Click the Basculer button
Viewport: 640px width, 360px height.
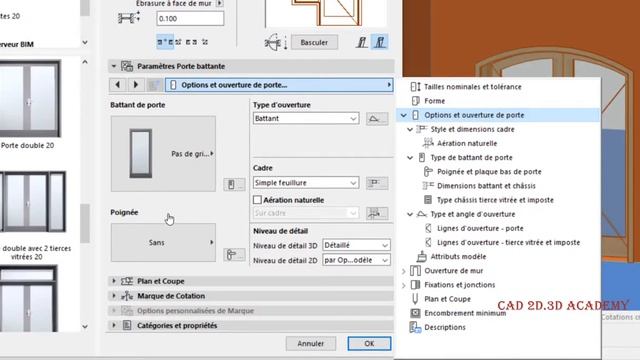314,42
